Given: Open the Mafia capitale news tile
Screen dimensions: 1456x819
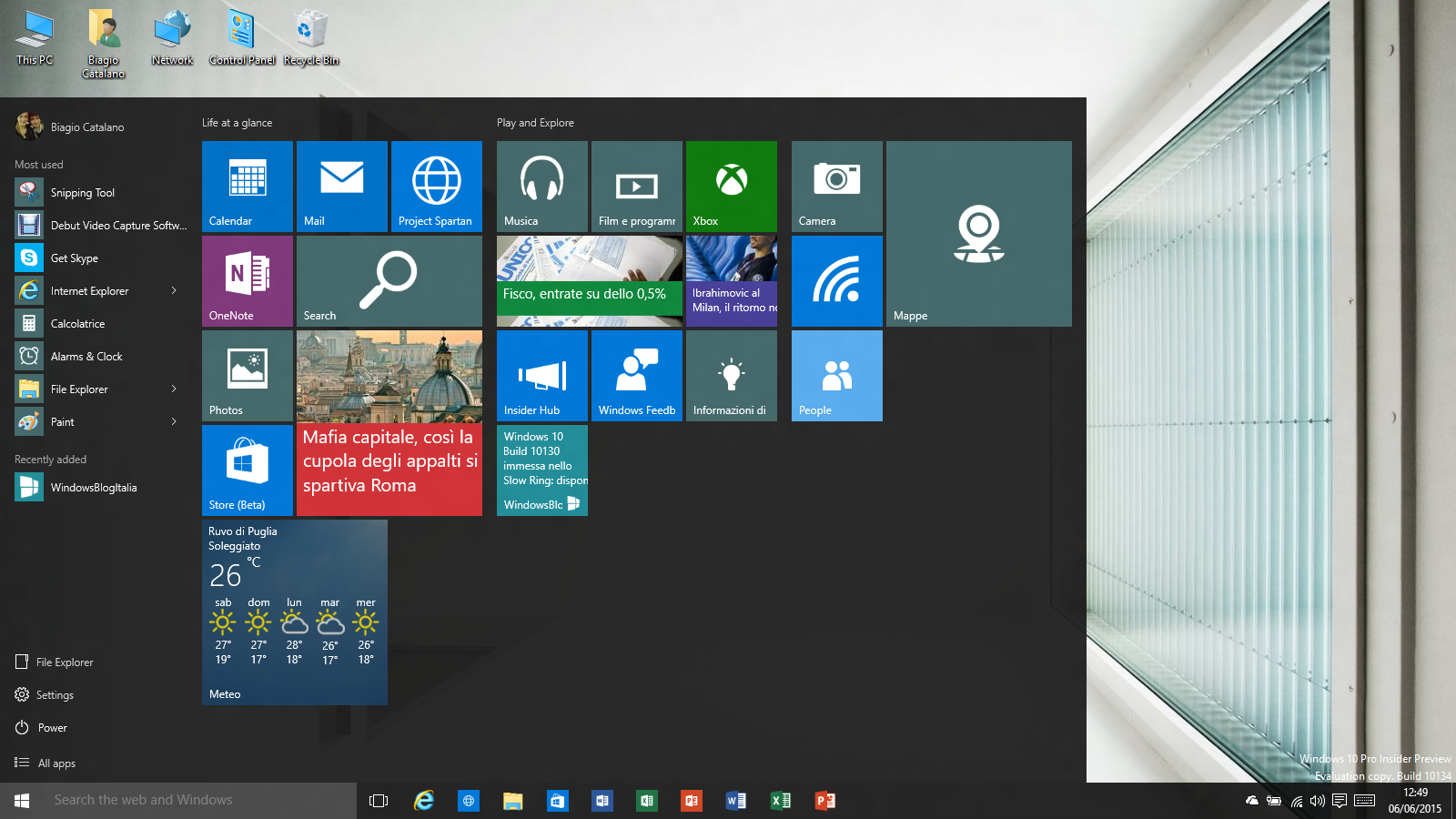Looking at the screenshot, I should coord(389,423).
